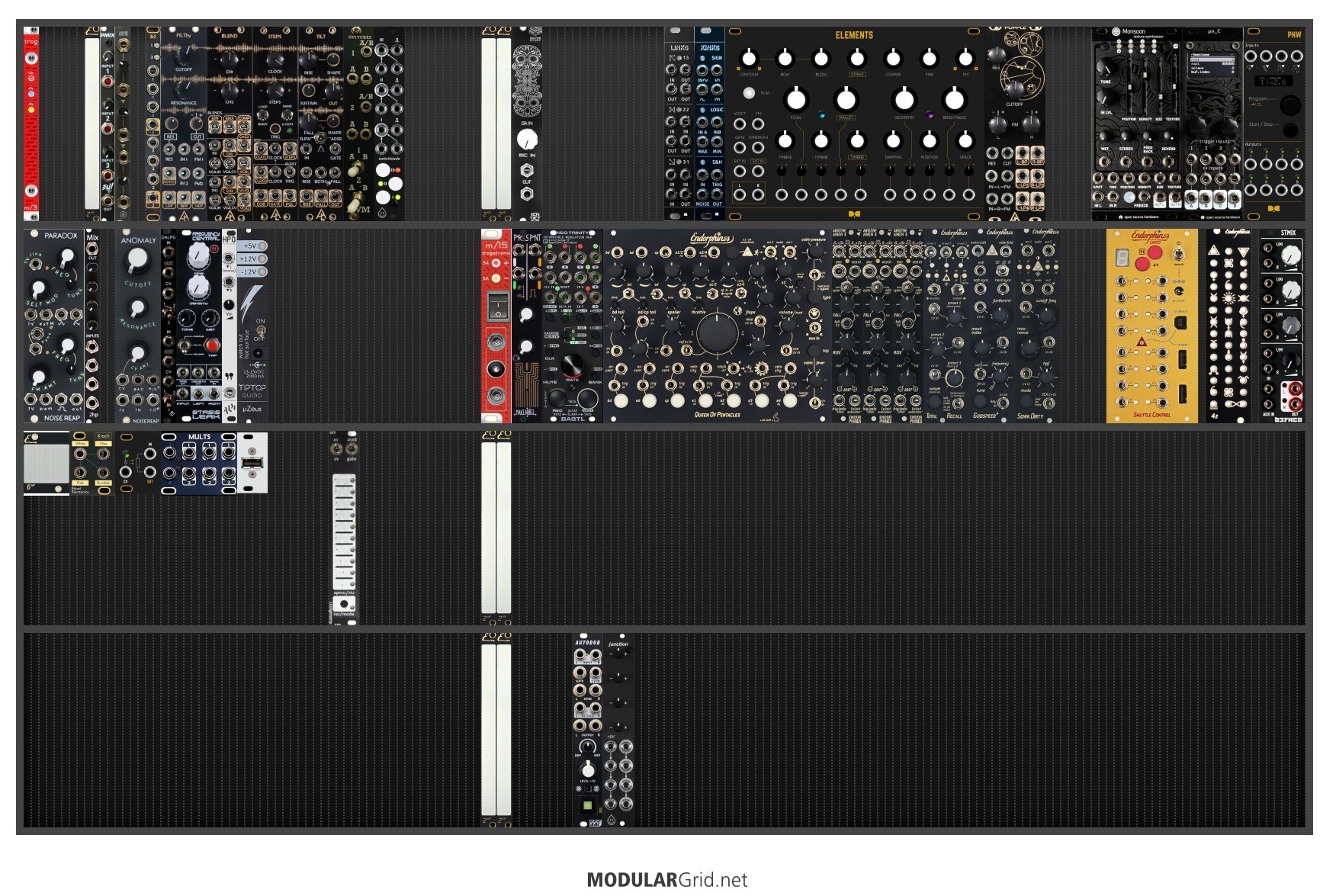
Task: Click the ELEMENTS Strike knob
Action: click(857, 58)
